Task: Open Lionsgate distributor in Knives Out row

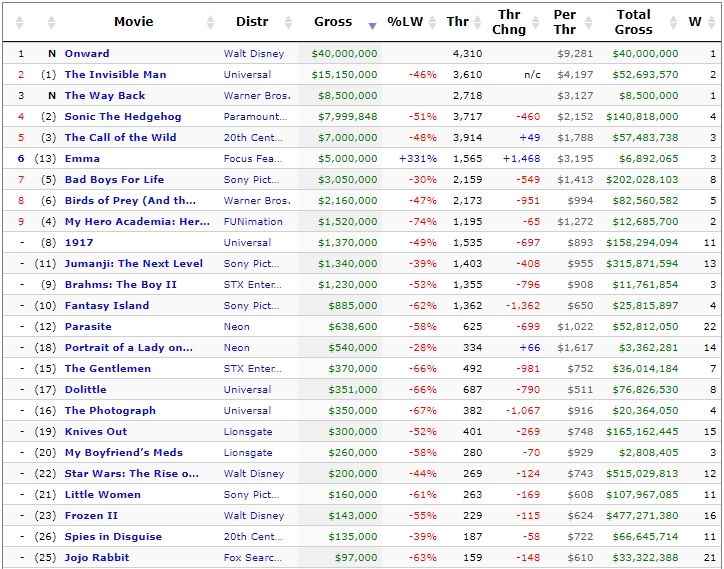Action: (248, 432)
